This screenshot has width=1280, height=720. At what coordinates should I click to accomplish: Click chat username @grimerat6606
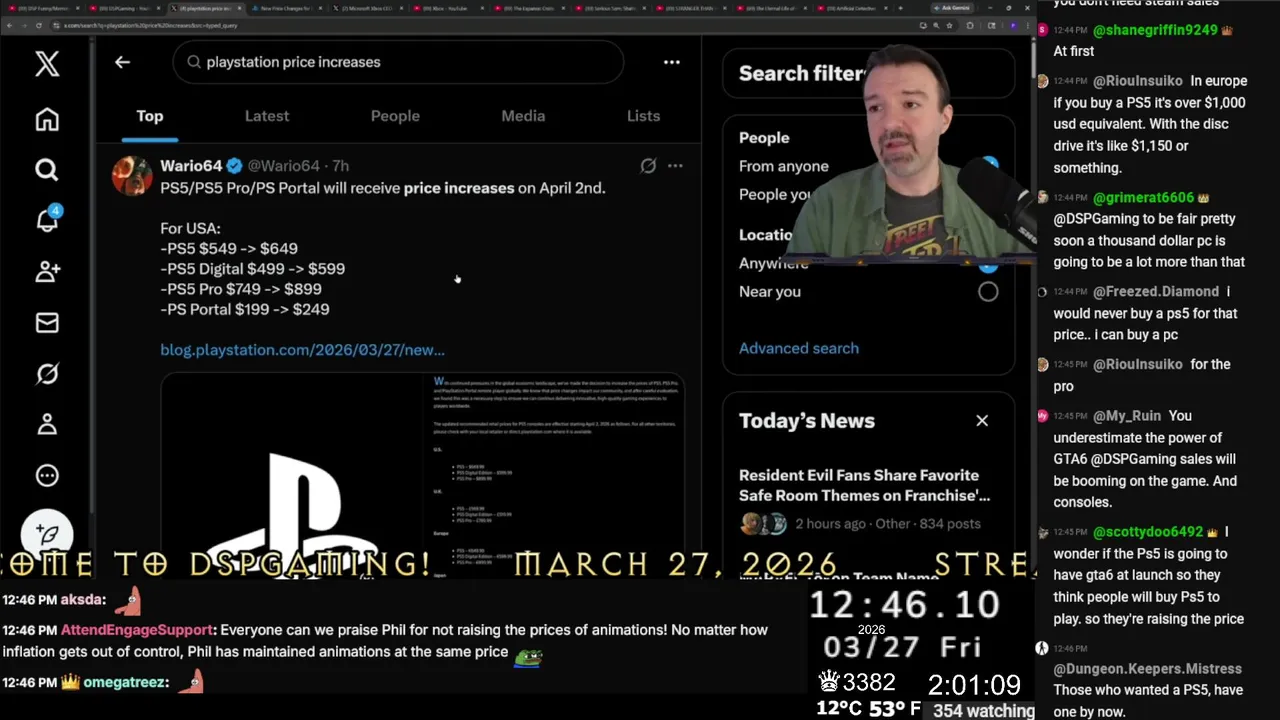[1143, 198]
